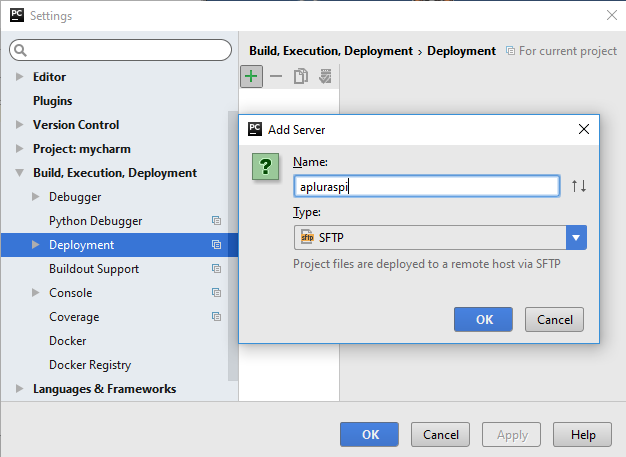Click the Name field containing apluraspi
626x457 pixels.
(427, 186)
